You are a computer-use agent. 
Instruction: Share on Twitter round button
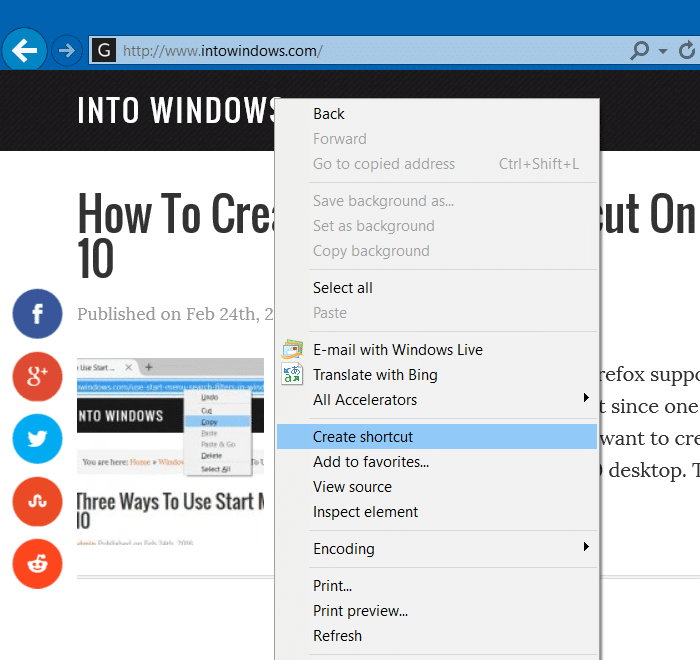pos(38,439)
